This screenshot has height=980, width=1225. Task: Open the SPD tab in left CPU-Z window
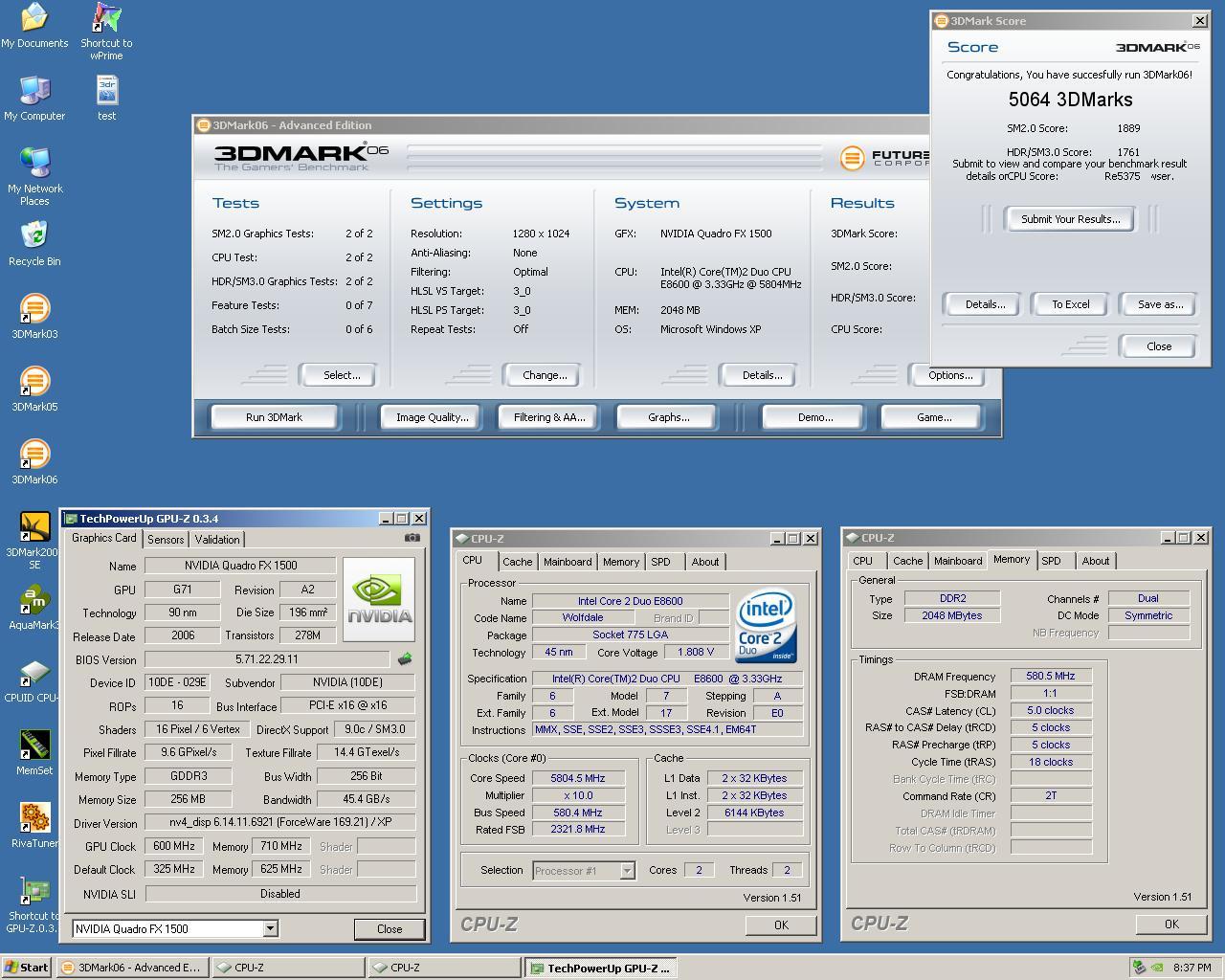660,562
